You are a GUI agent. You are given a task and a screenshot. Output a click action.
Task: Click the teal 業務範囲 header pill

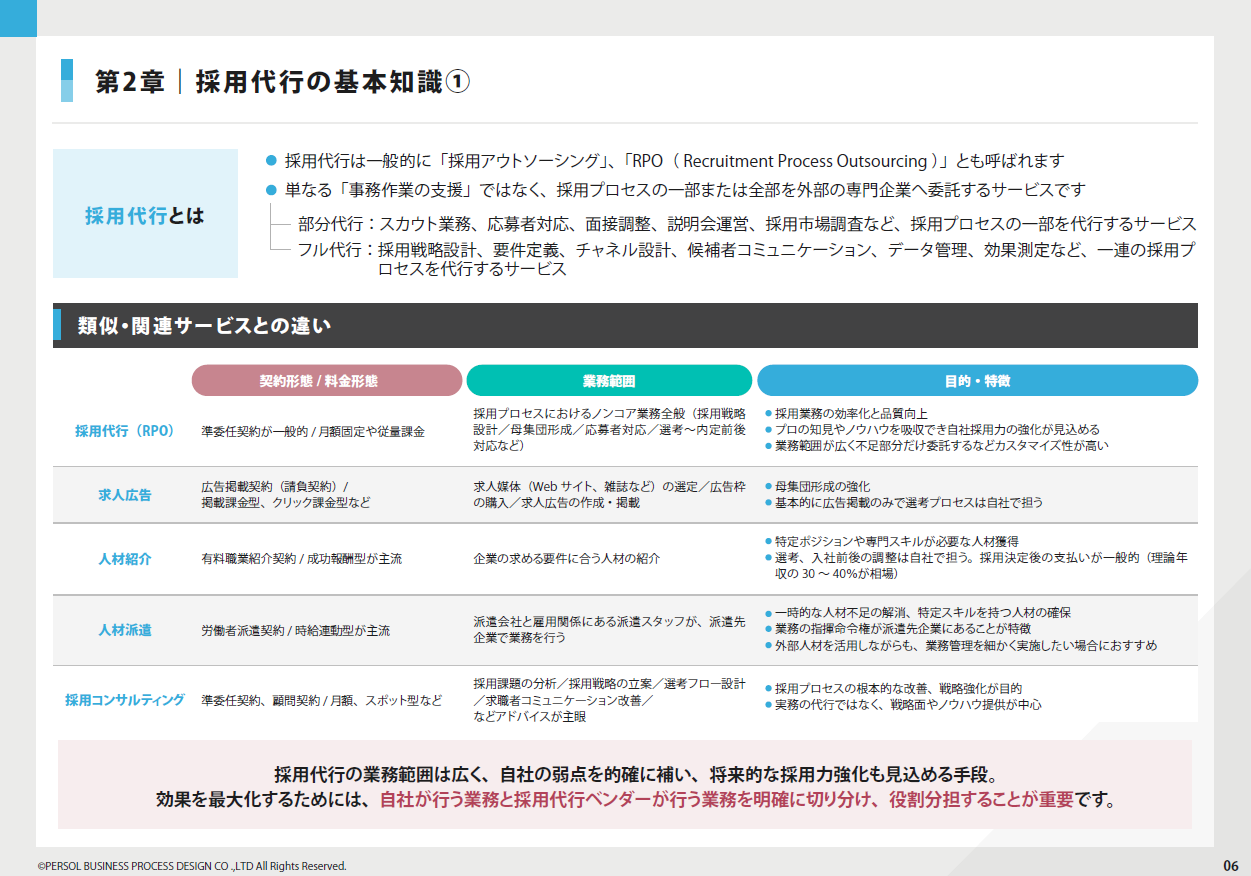coord(609,381)
